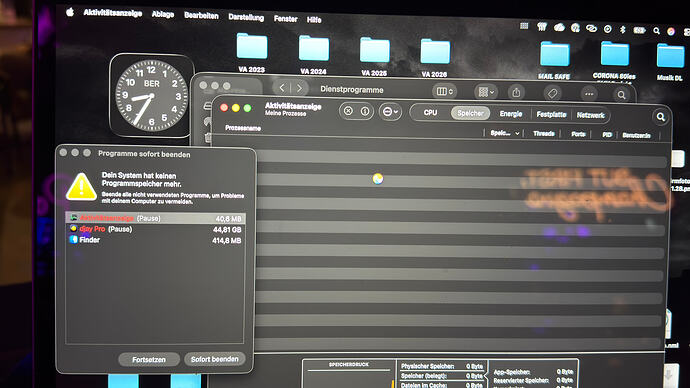Go forward in the Dienstprogramme Finder window
690x388 pixels.
[299, 88]
